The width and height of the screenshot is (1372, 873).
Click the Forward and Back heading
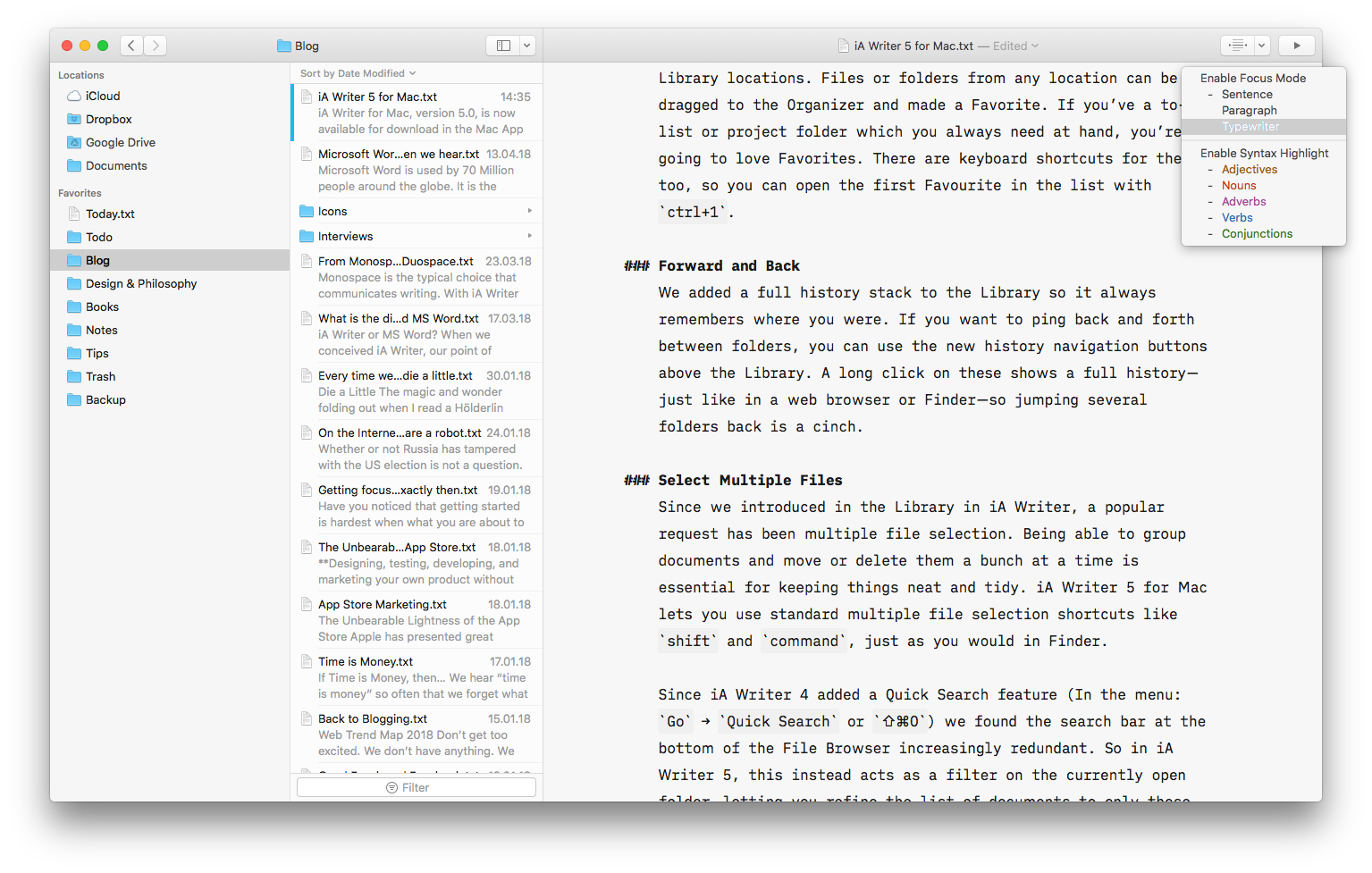[728, 265]
